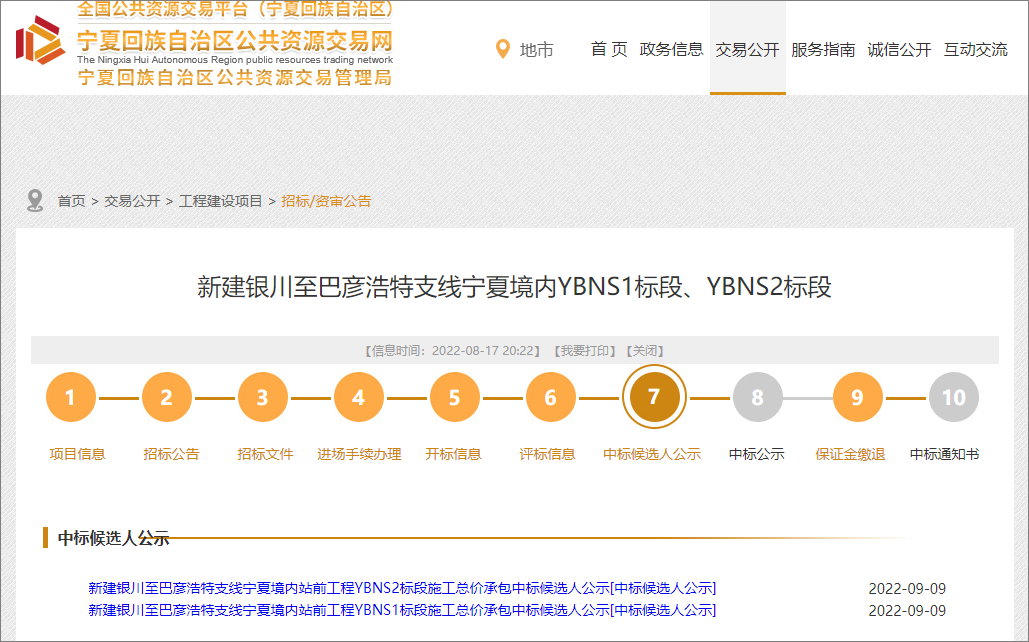The height and width of the screenshot is (642, 1029).
Task: Select step 6 circle 评标信息
Action: point(550,398)
